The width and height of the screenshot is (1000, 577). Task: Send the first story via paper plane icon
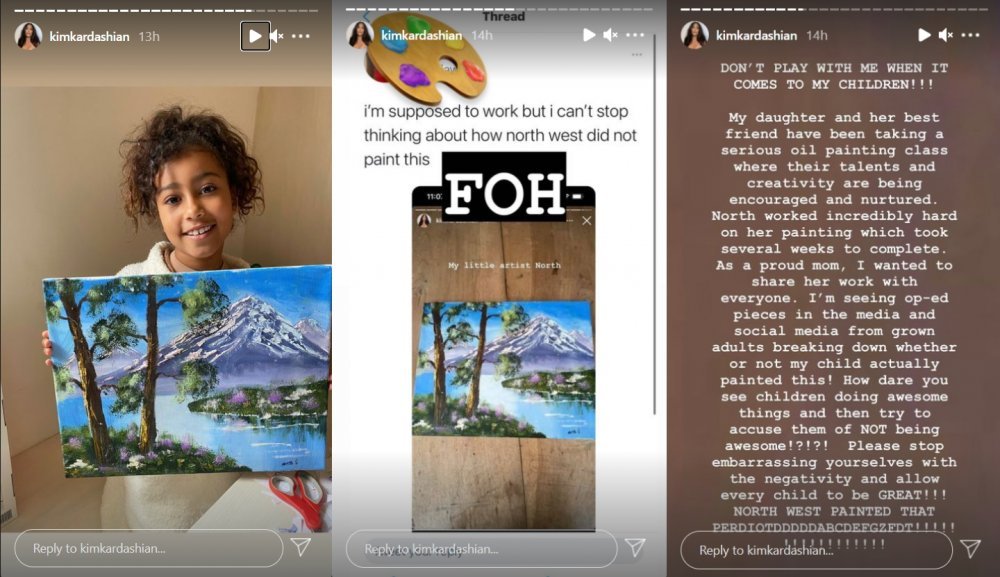click(x=301, y=547)
